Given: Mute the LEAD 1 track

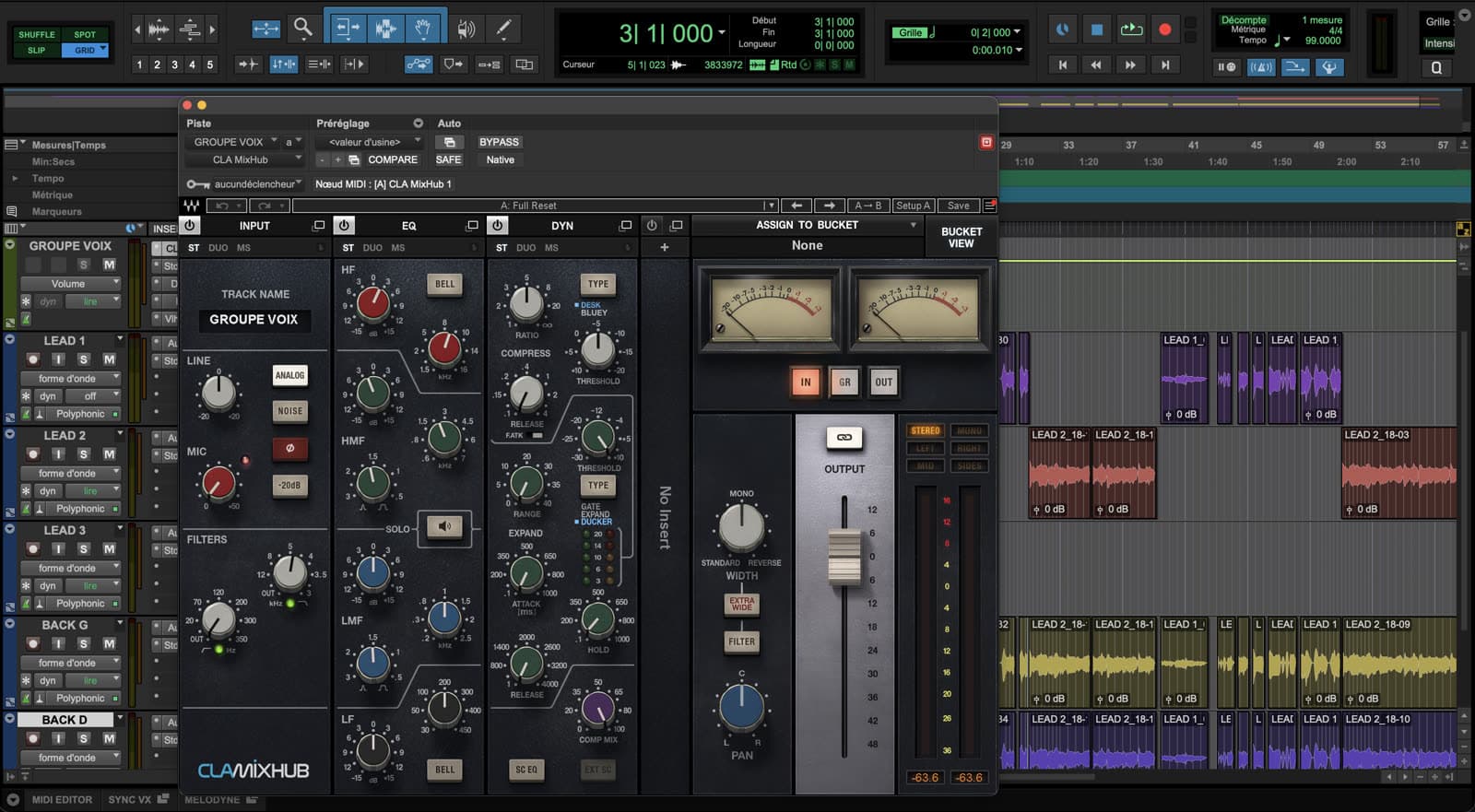Looking at the screenshot, I should tap(109, 359).
